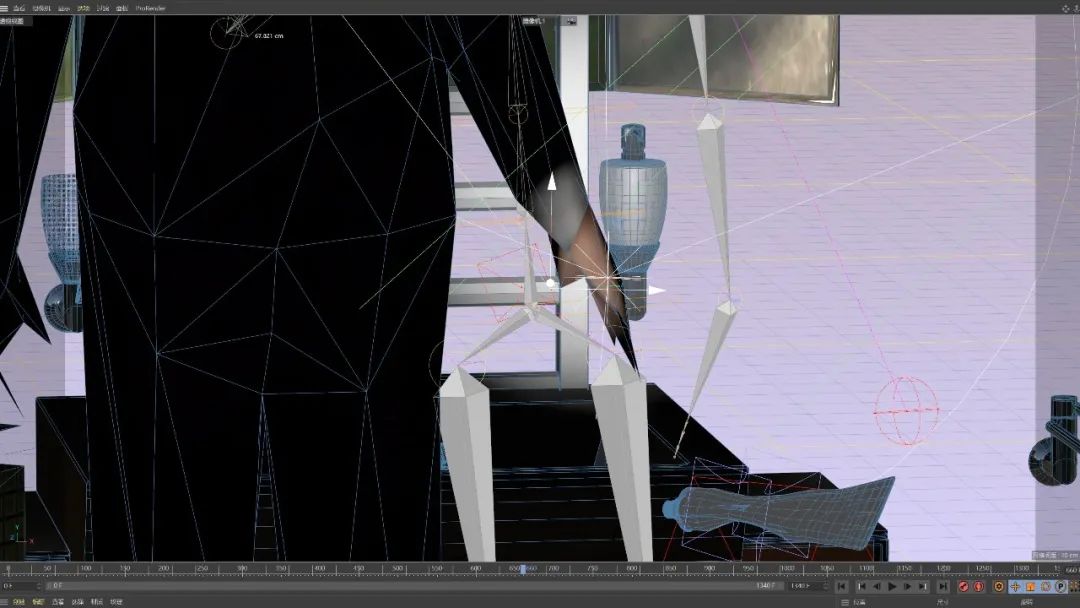
Task: Step to previous frame
Action: pyautogui.click(x=876, y=587)
